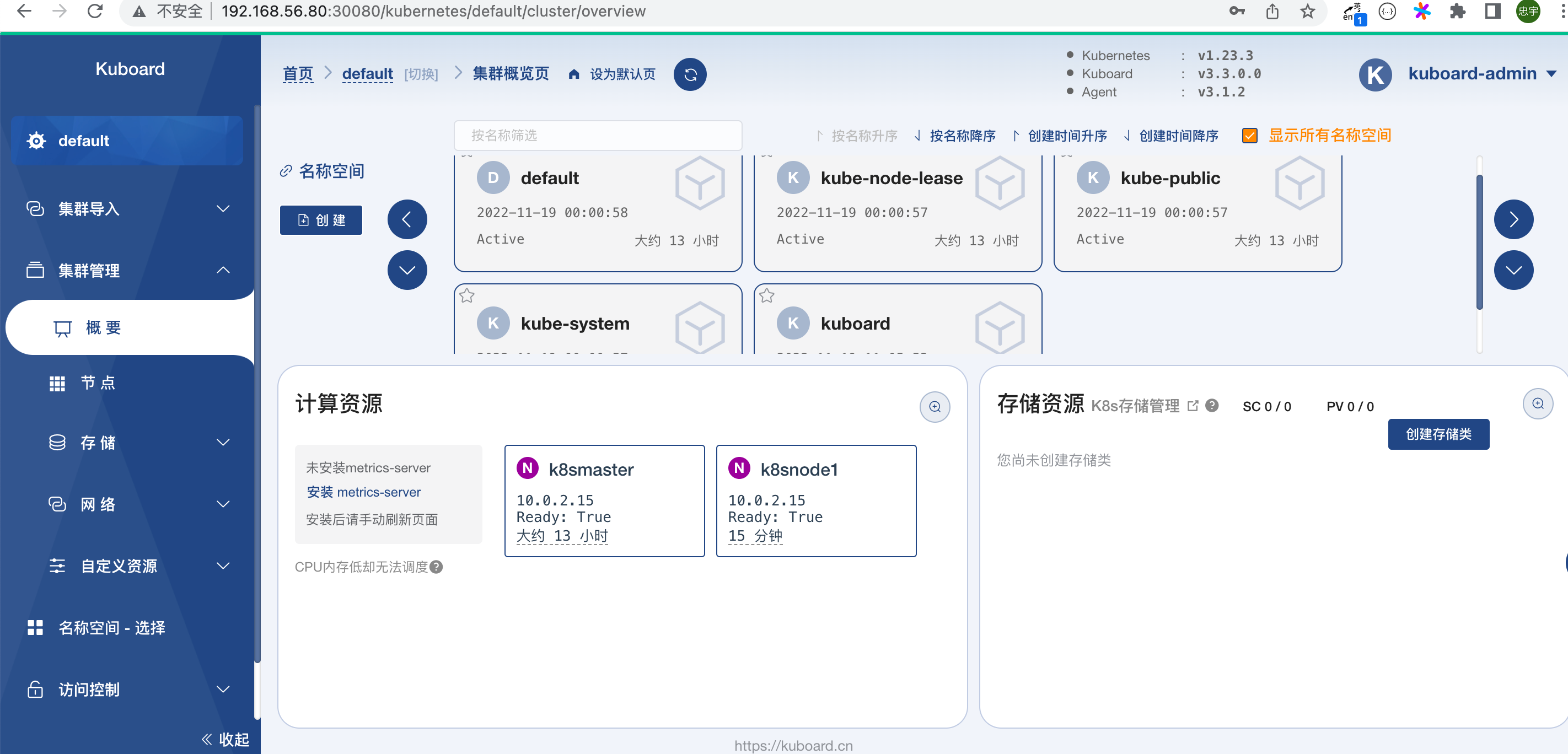The image size is (1568, 754).
Task: Click the 网络 sidebar icon
Action: click(57, 504)
